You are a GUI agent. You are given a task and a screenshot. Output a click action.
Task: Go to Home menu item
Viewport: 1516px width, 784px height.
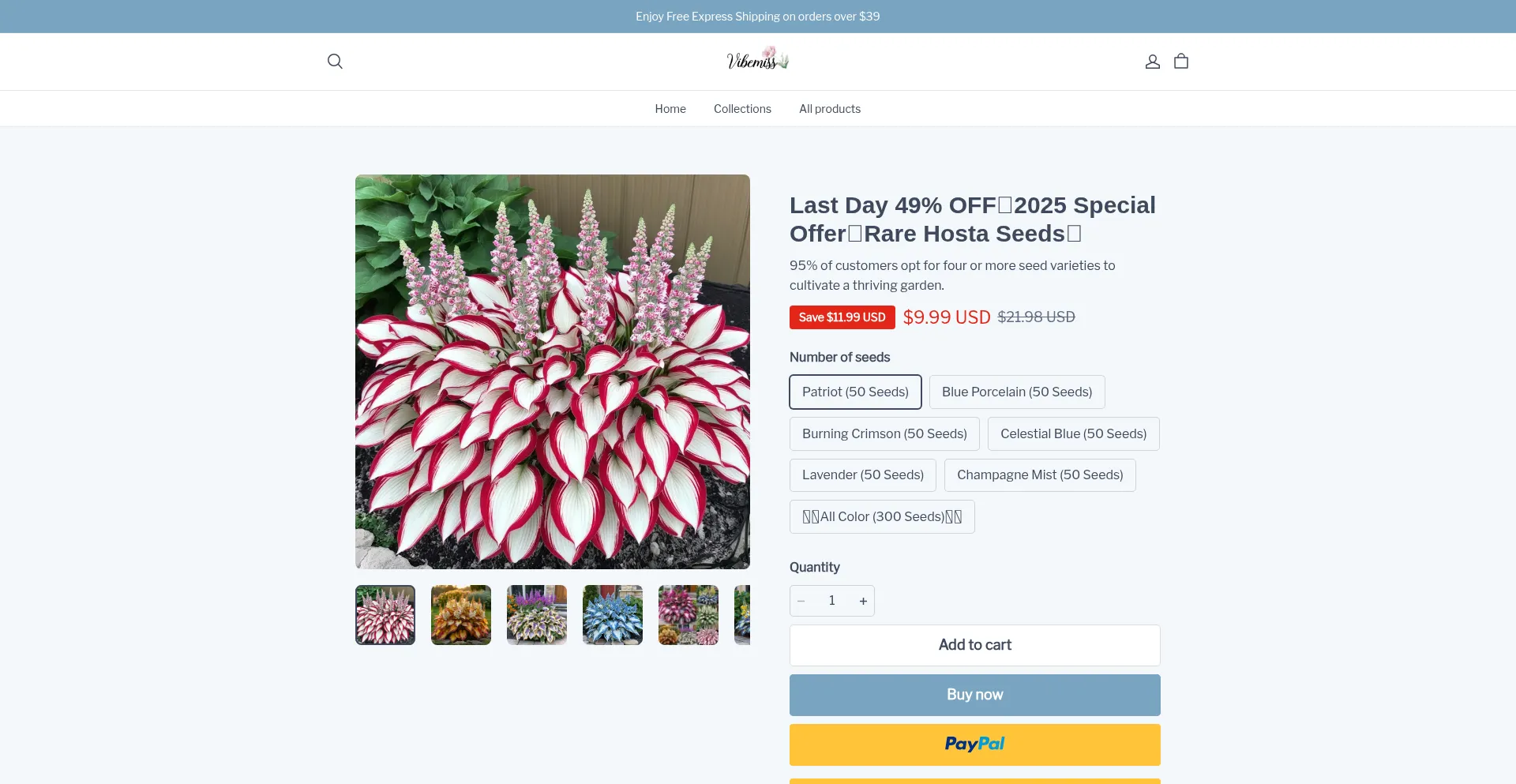[x=670, y=109]
